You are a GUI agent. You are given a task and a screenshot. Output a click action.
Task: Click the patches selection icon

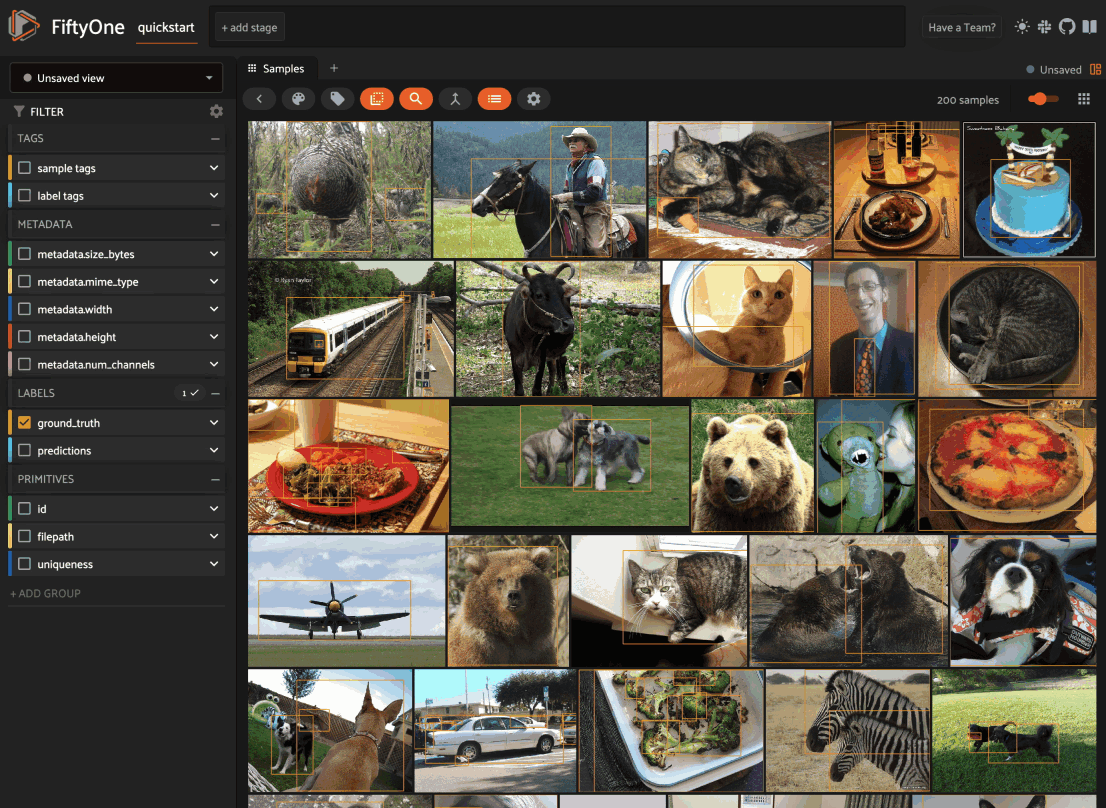[x=377, y=99]
